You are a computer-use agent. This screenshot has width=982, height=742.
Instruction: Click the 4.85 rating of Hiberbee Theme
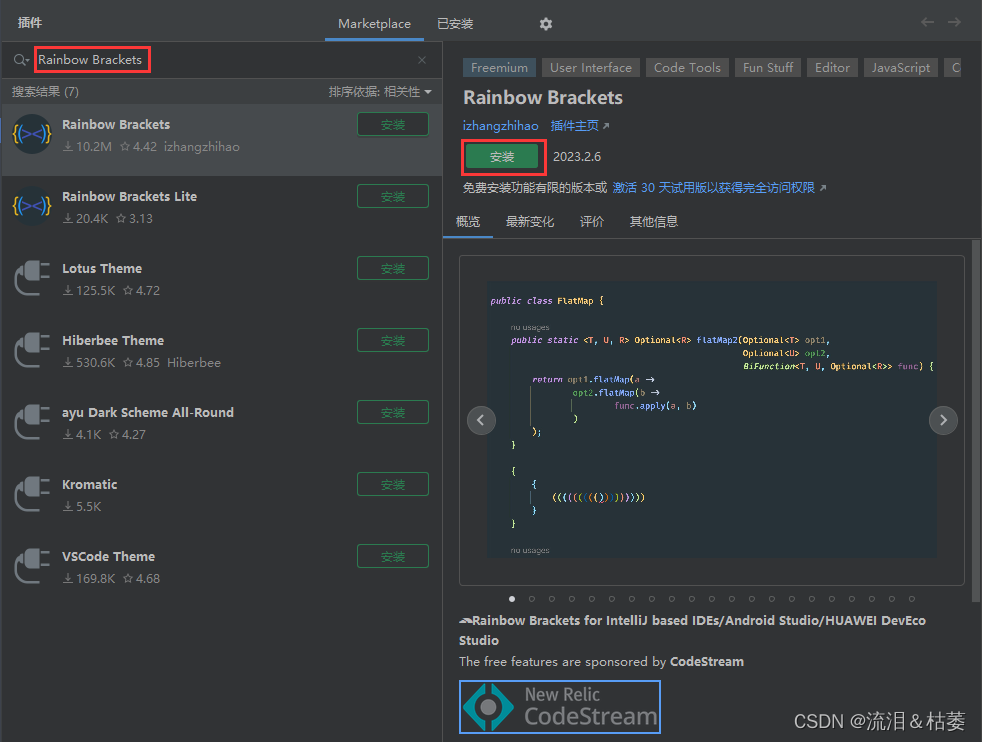click(x=142, y=363)
